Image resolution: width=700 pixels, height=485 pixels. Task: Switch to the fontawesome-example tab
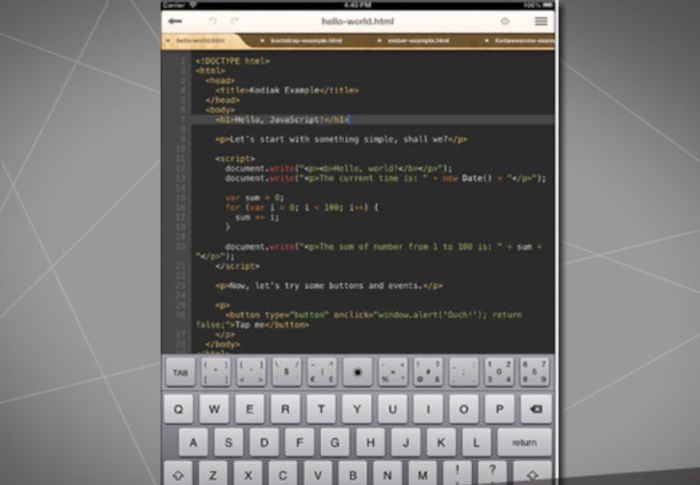click(x=525, y=41)
